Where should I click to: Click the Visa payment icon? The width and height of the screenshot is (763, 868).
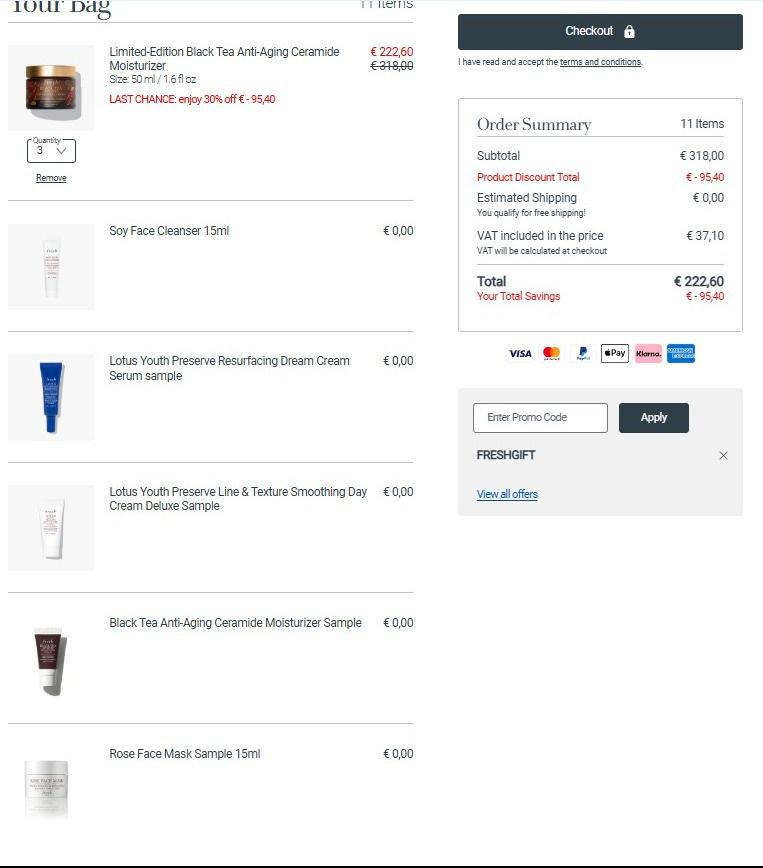tap(520, 354)
